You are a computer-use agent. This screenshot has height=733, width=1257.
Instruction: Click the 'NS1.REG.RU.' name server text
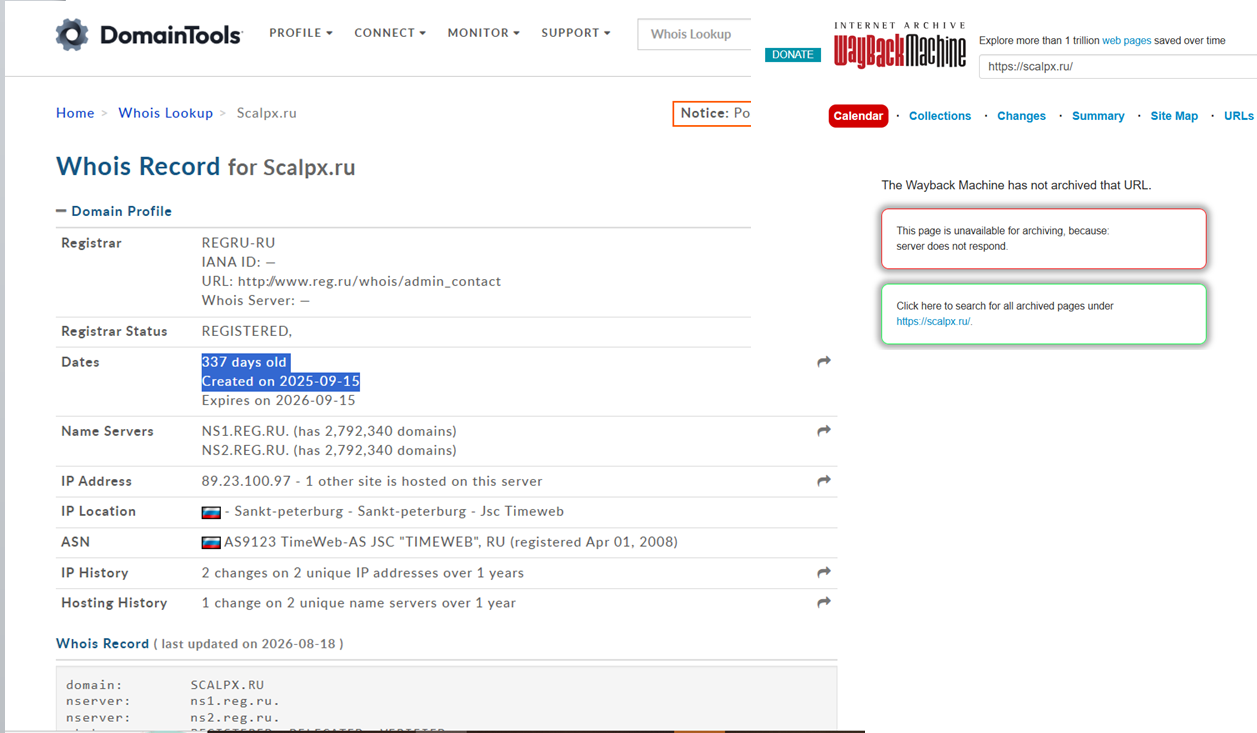tap(246, 431)
